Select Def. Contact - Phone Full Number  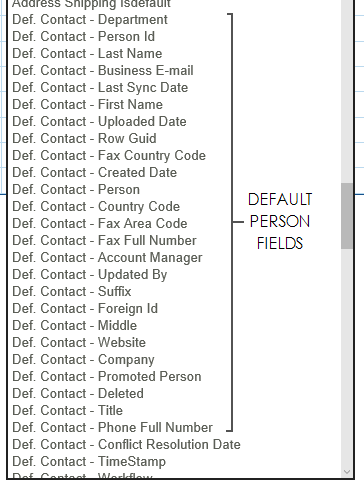coord(113,427)
